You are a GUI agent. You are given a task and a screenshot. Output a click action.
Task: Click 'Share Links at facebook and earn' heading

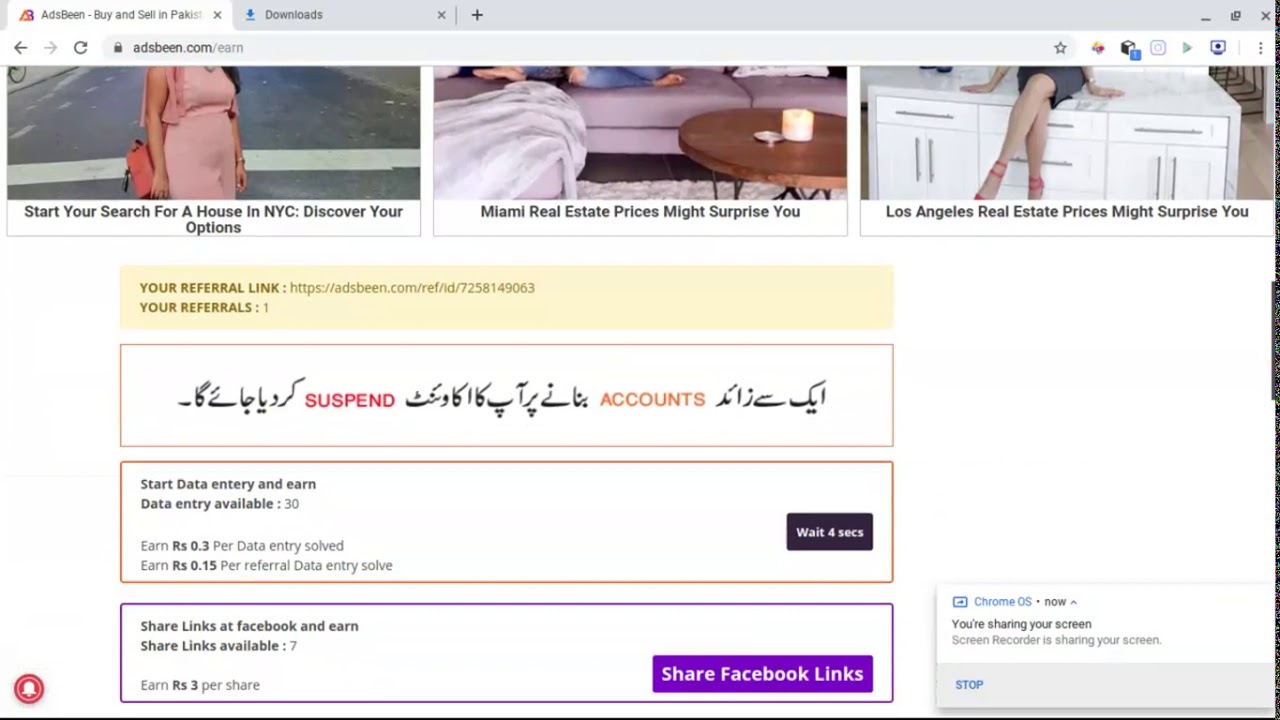tap(249, 626)
